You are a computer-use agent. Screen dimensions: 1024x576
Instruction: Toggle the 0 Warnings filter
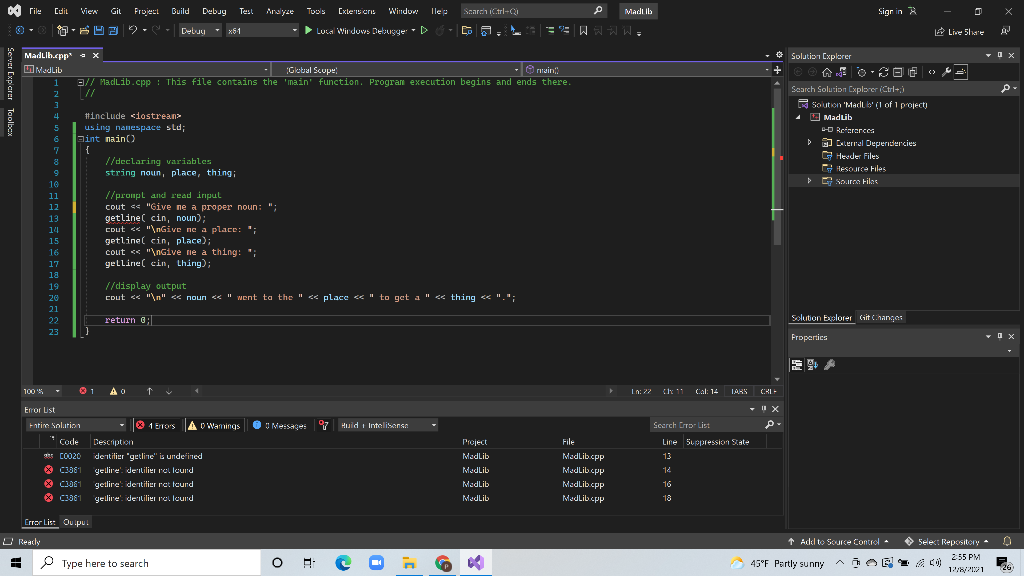coord(213,425)
